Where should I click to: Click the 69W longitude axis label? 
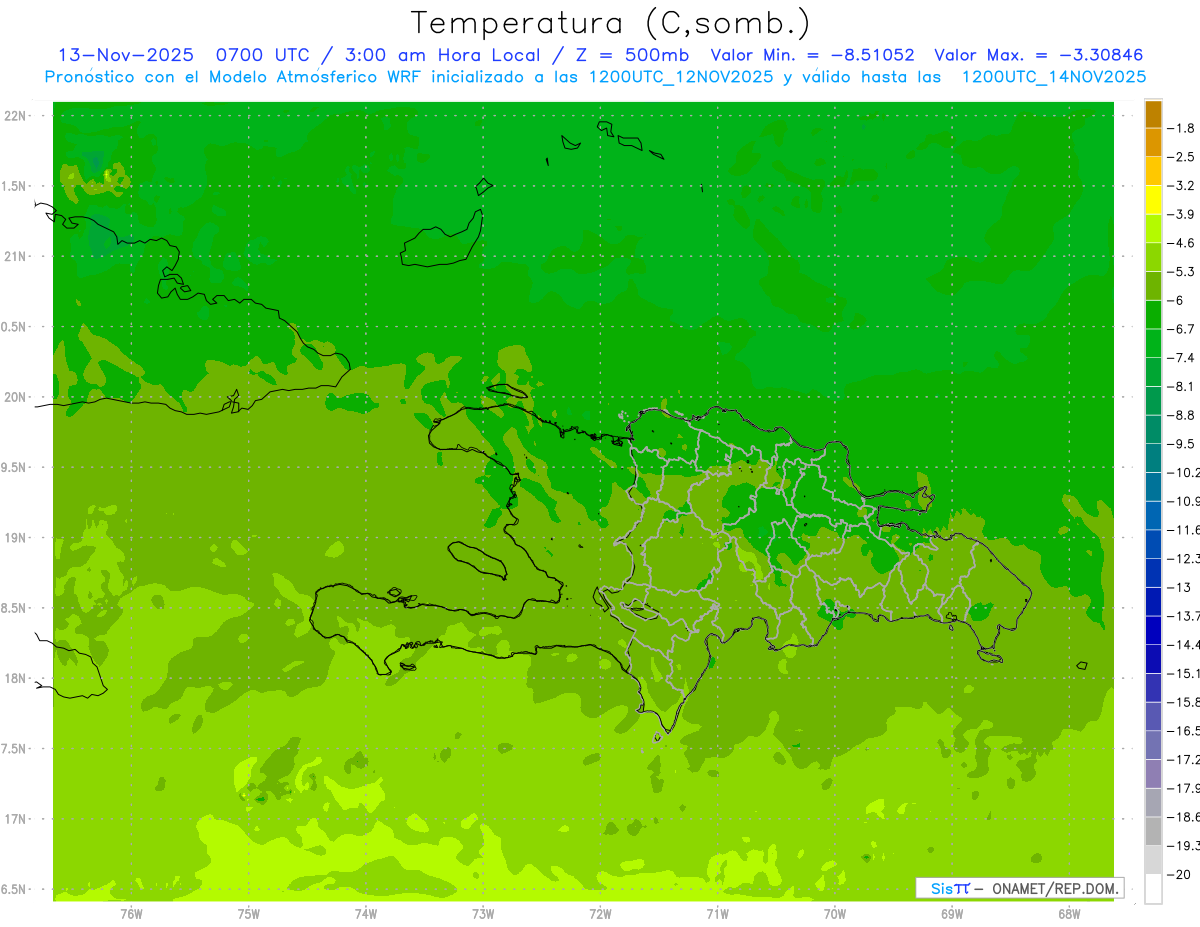tap(952, 913)
